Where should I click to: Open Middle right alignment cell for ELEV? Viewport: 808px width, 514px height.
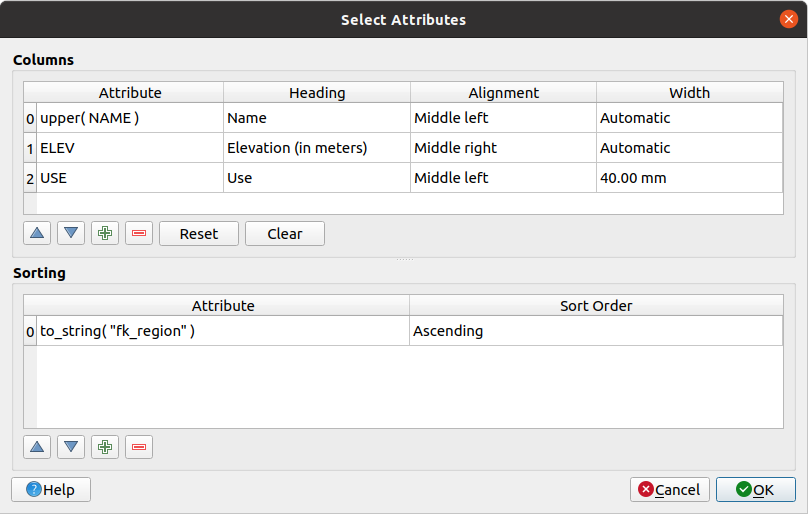tap(503, 148)
